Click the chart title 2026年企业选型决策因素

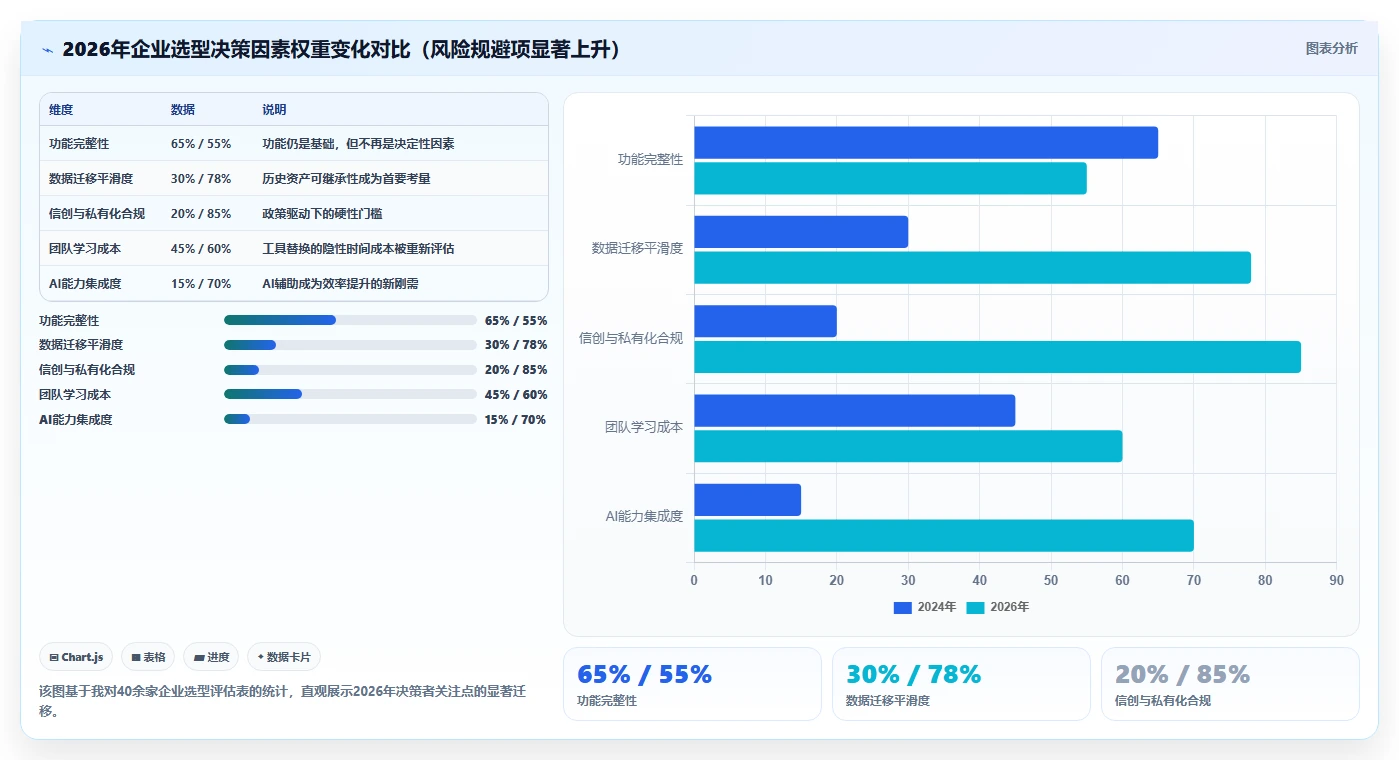pyautogui.click(x=343, y=50)
